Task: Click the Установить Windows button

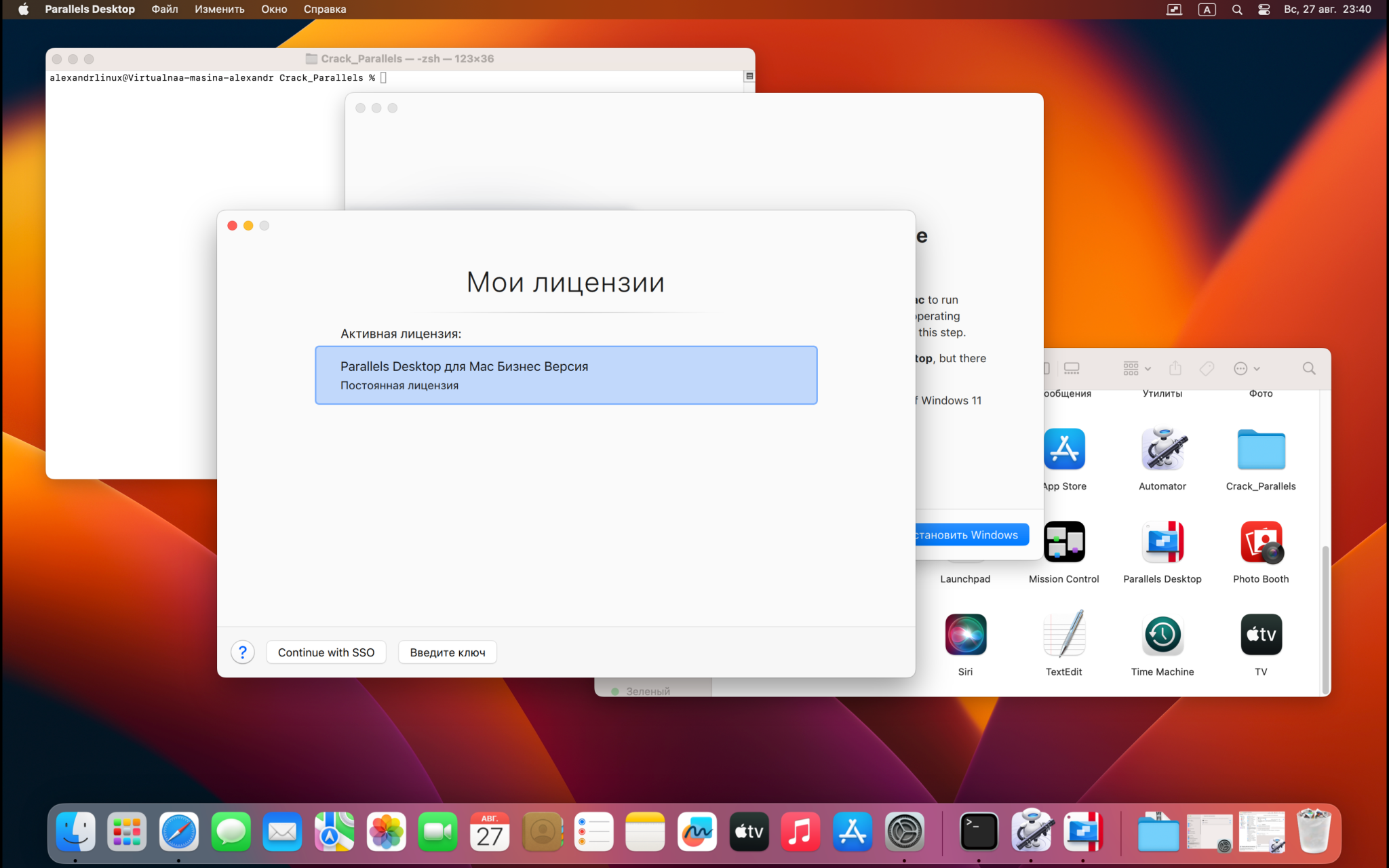Action: coord(972,535)
